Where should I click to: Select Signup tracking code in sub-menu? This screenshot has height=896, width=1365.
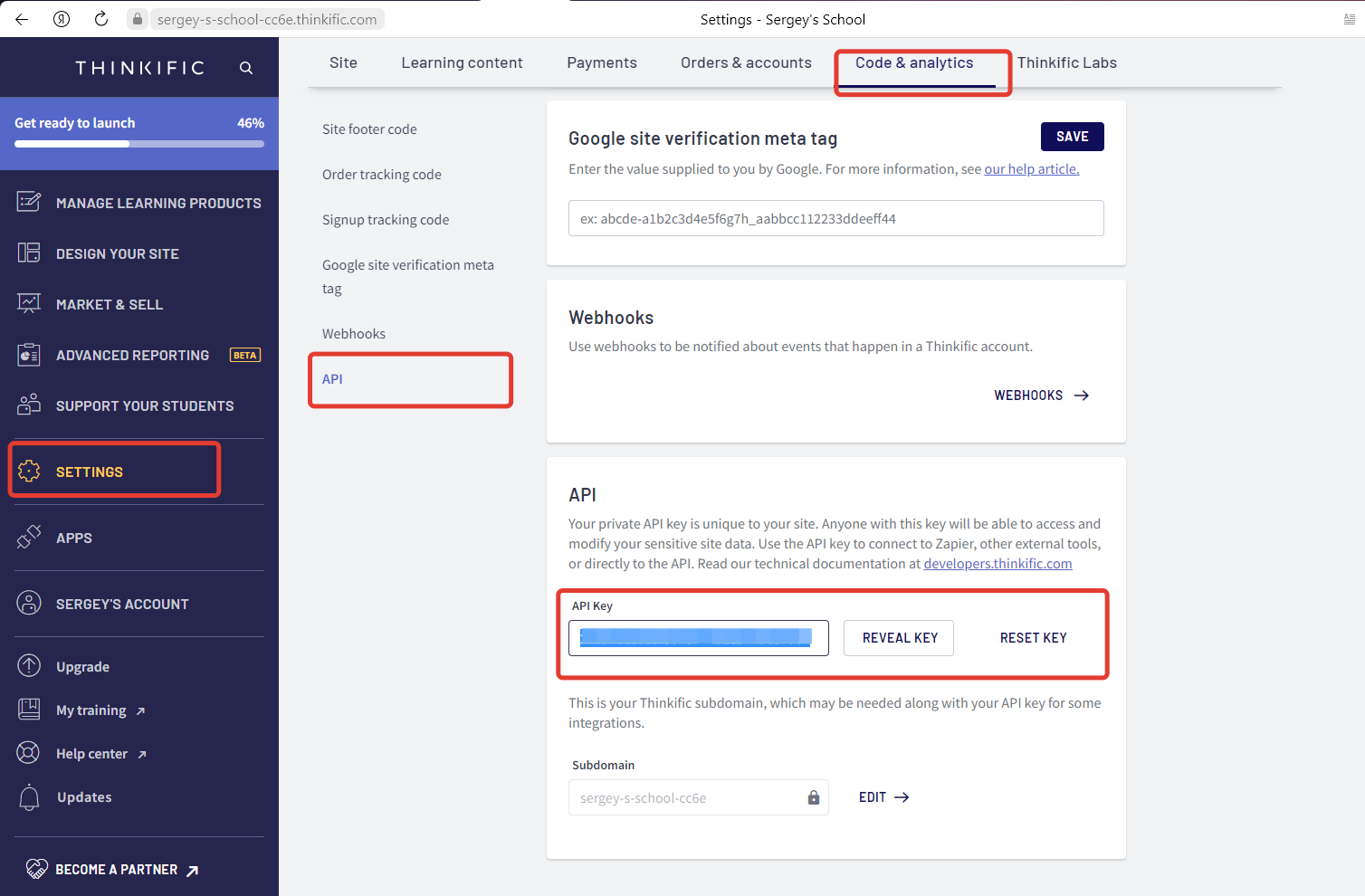386,220
